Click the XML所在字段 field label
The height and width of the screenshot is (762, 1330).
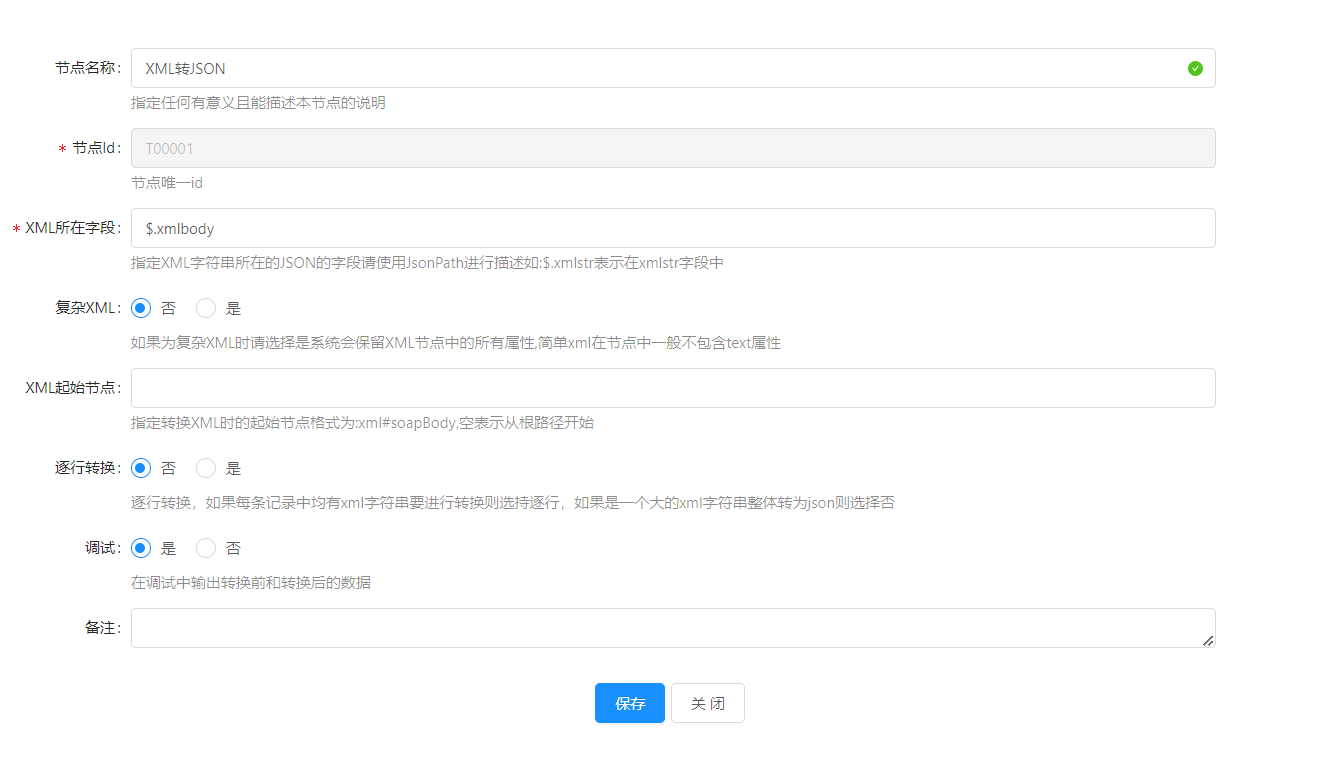(x=72, y=228)
